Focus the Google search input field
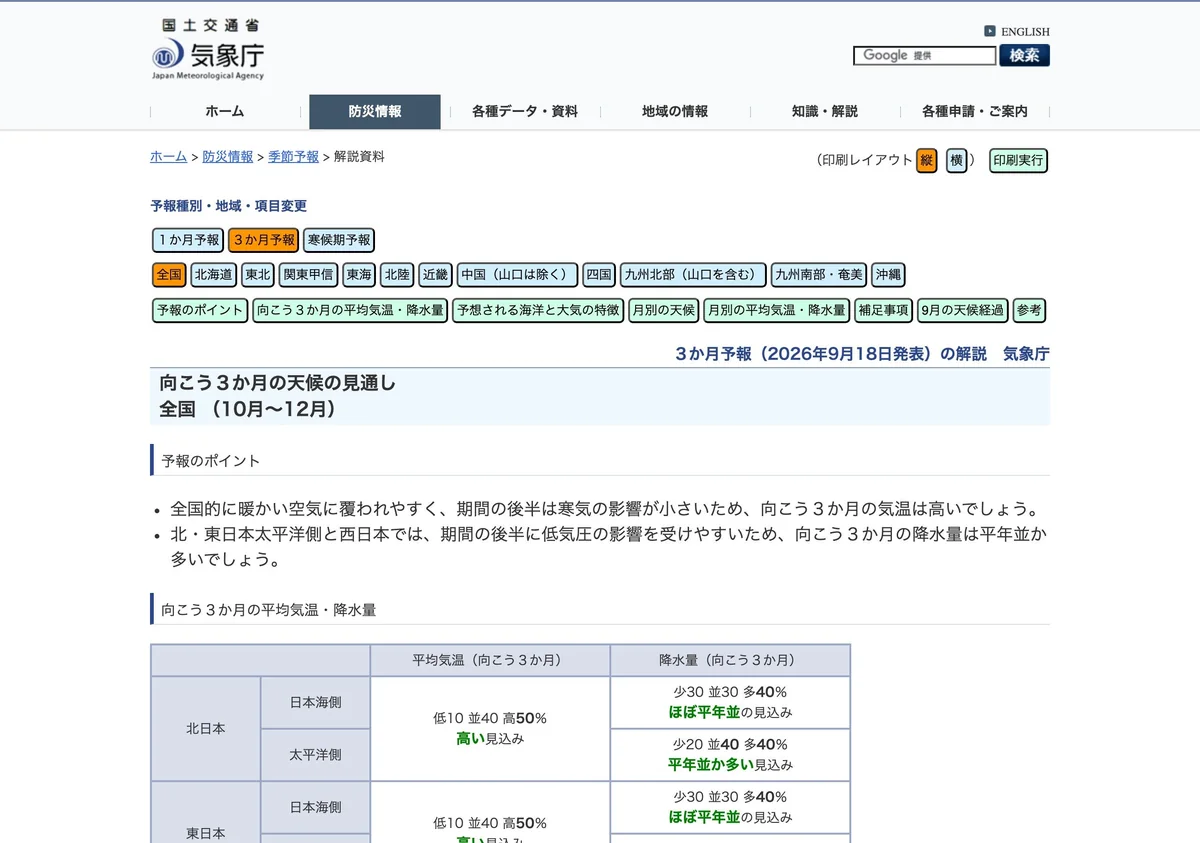1200x843 pixels. (925, 56)
